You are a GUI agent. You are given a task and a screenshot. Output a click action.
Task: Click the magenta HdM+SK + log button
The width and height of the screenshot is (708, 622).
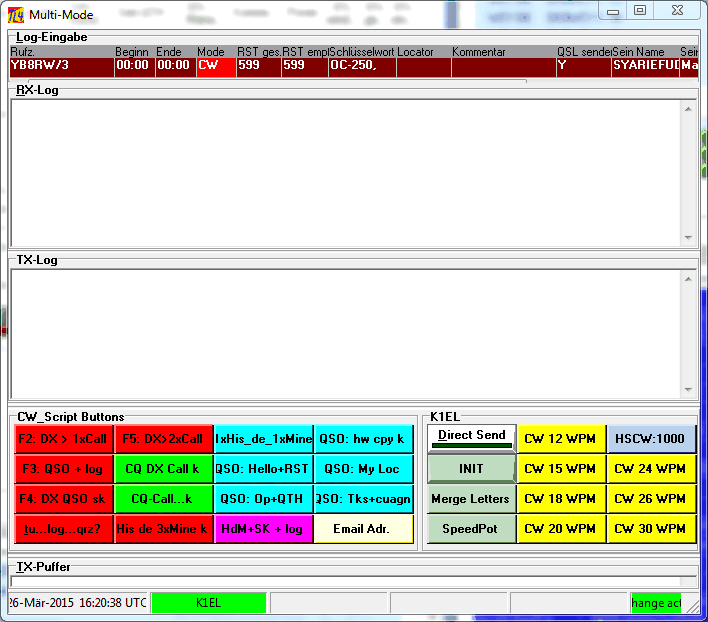[x=263, y=529]
